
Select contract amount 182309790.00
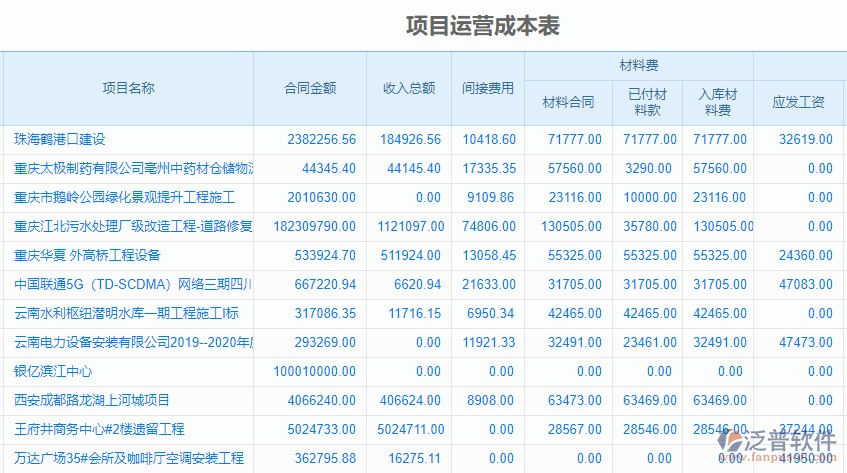tap(314, 227)
